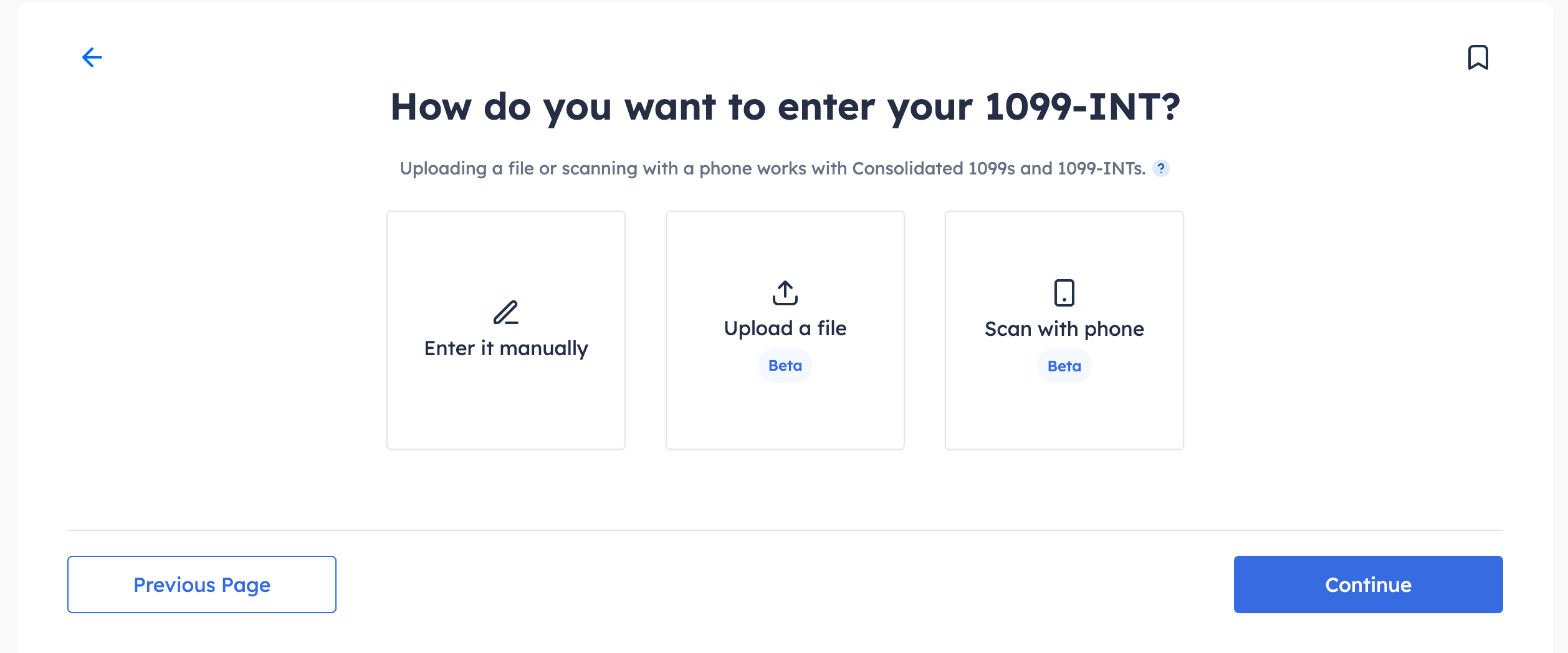Click the upload arrow icon
This screenshot has height=653, width=1568.
pos(785,292)
